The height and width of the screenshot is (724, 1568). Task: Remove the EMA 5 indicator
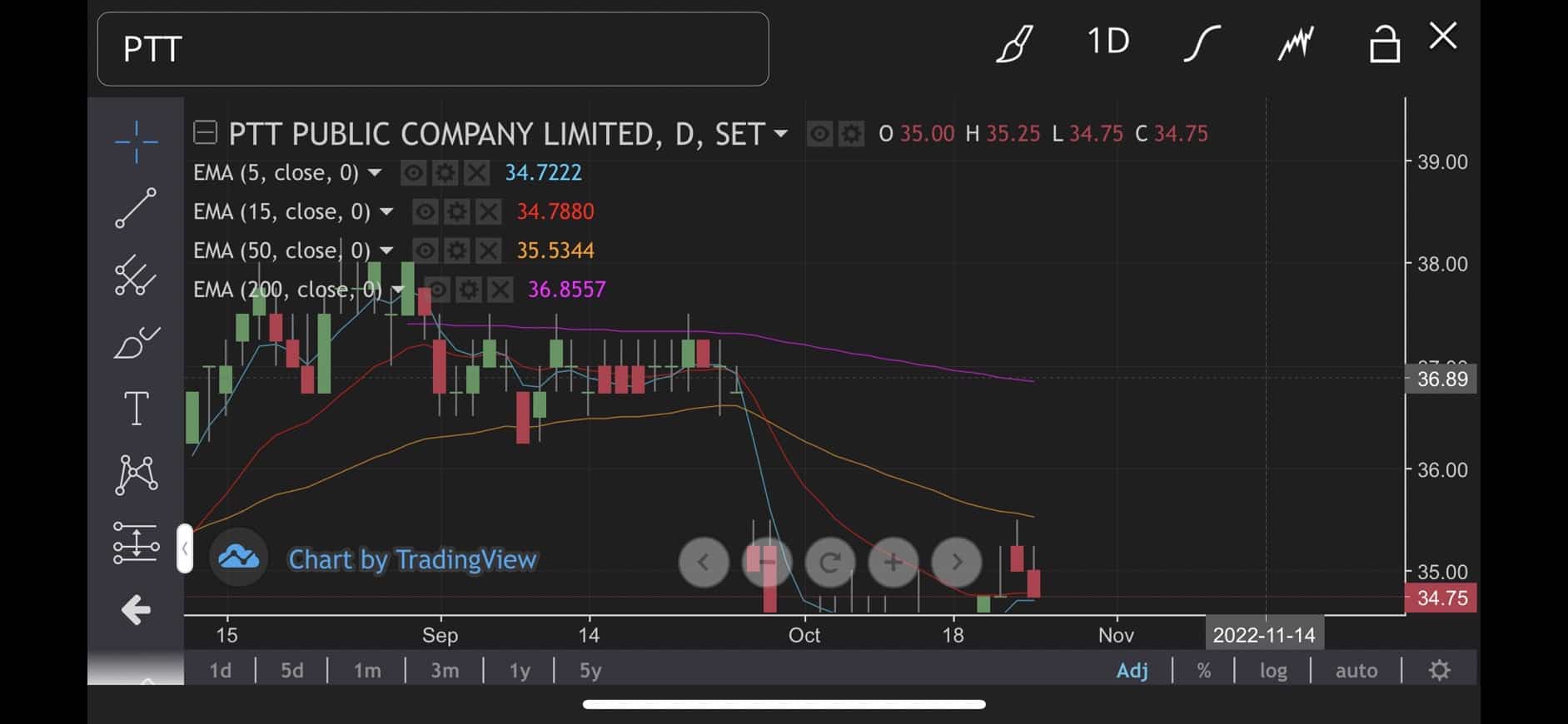476,173
